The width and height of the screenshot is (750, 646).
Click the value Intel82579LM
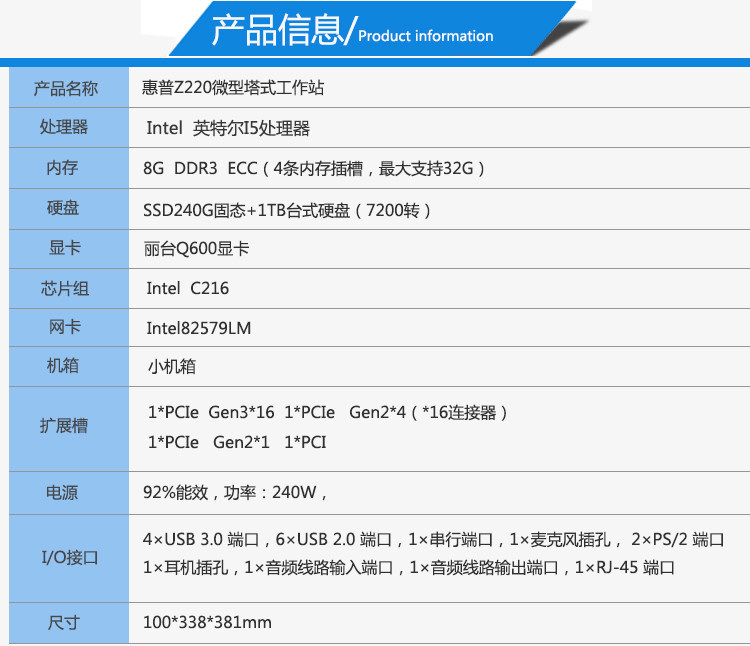[x=199, y=328]
